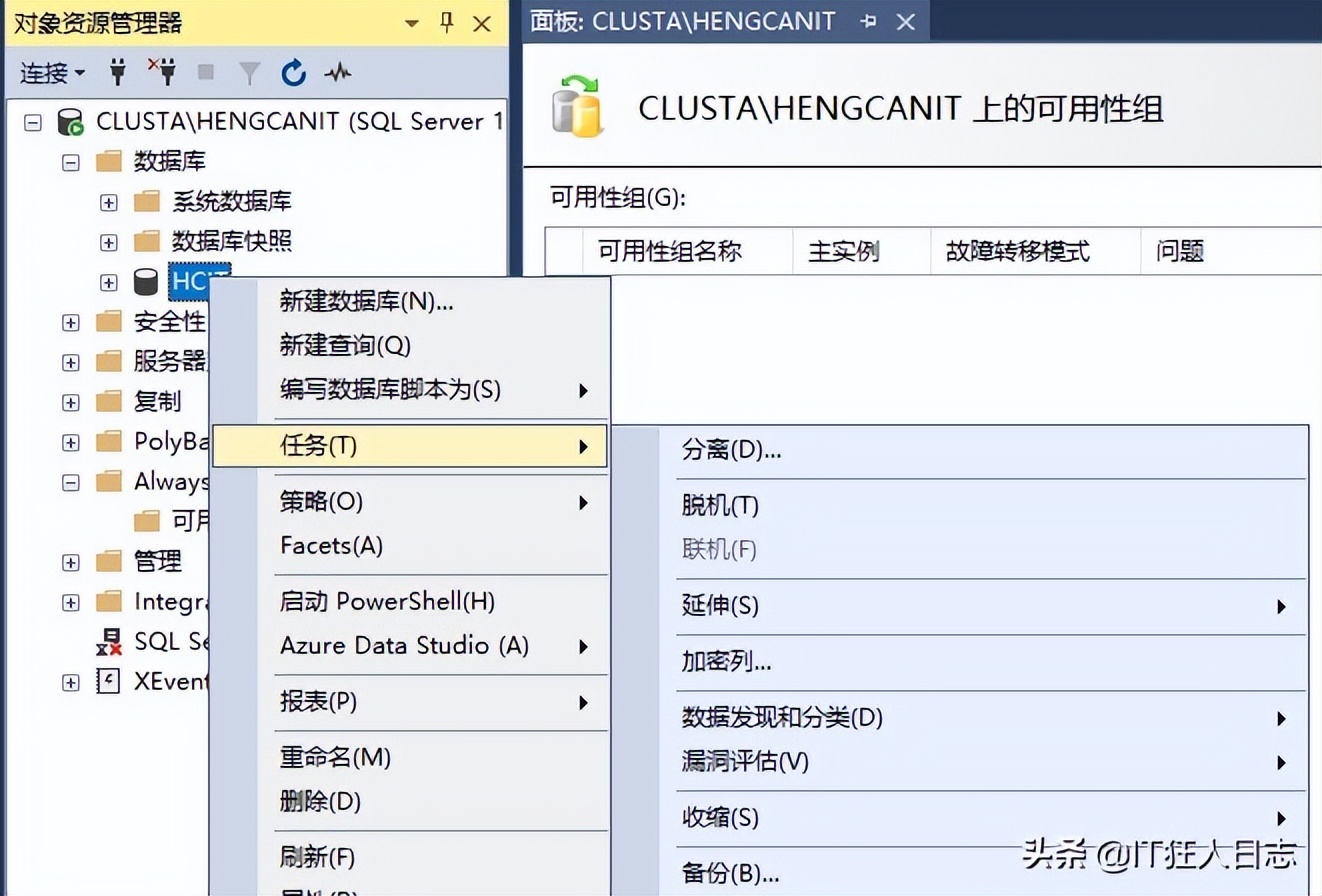Click the HCIT database cylinder icon
The width and height of the screenshot is (1322, 896).
coord(146,282)
